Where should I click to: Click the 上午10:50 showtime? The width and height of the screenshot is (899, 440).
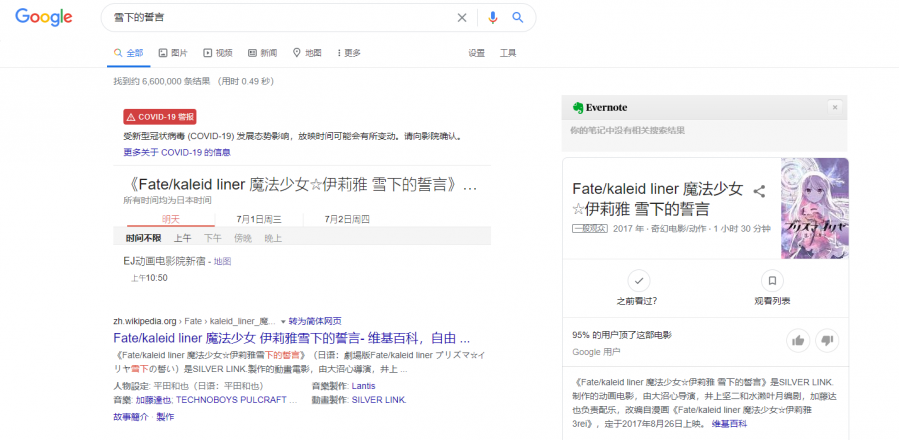point(149,278)
